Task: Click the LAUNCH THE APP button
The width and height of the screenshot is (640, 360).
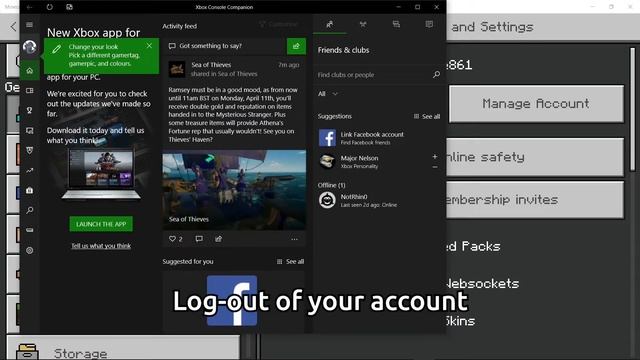Action: click(x=101, y=224)
